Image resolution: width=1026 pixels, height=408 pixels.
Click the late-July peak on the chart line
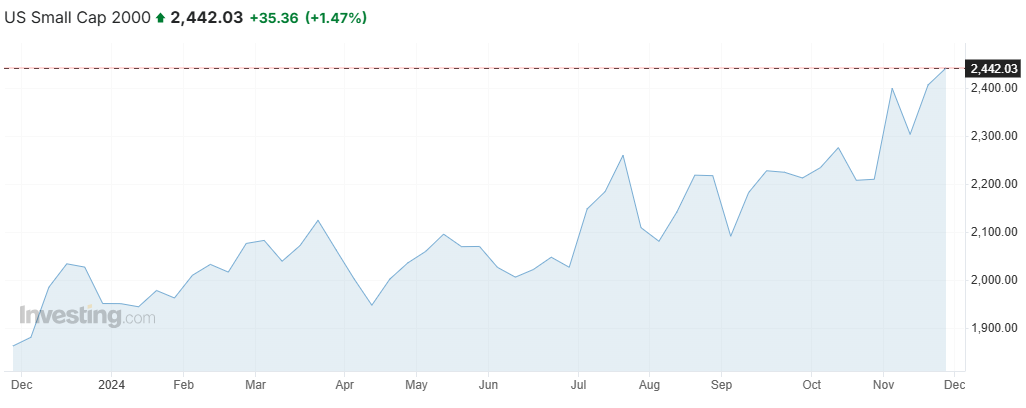click(623, 155)
